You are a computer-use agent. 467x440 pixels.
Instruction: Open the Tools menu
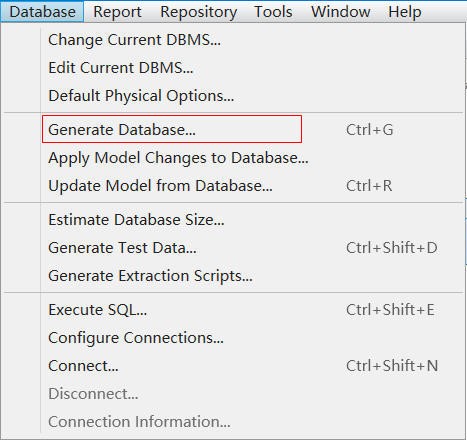273,12
